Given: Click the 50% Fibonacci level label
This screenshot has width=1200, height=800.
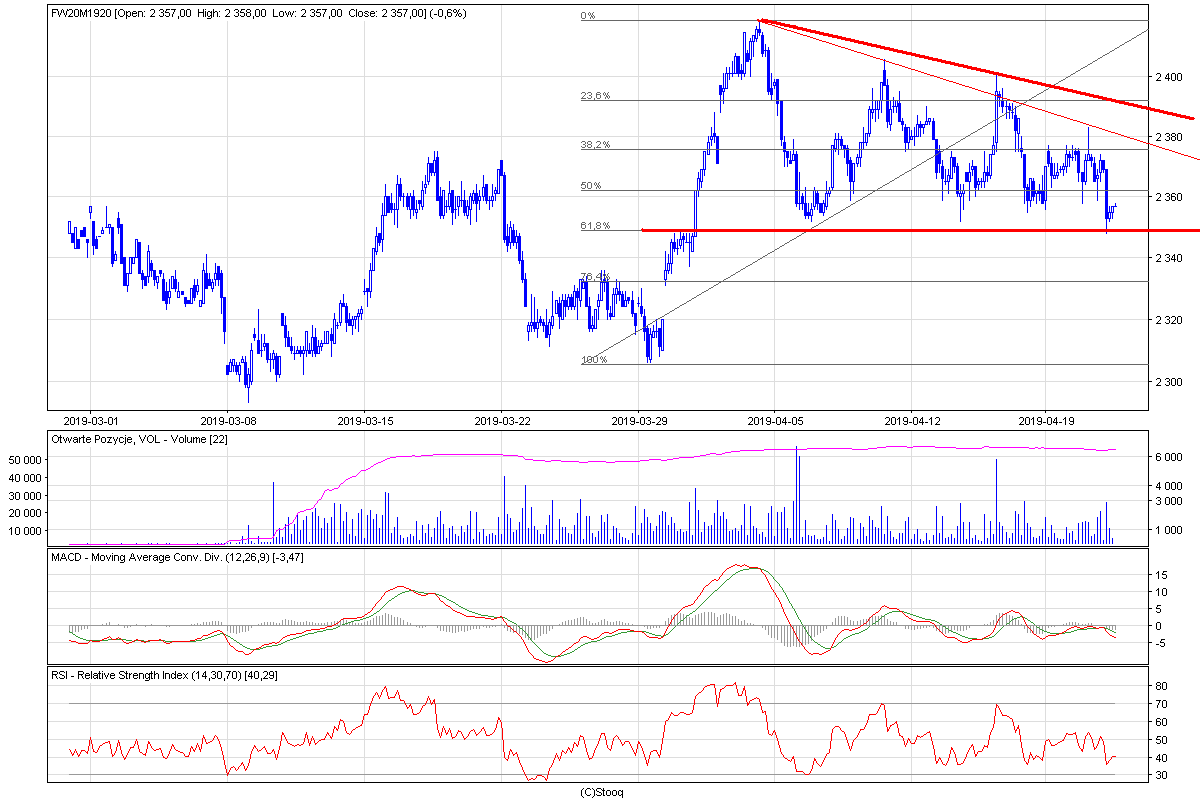Looking at the screenshot, I should click(590, 186).
